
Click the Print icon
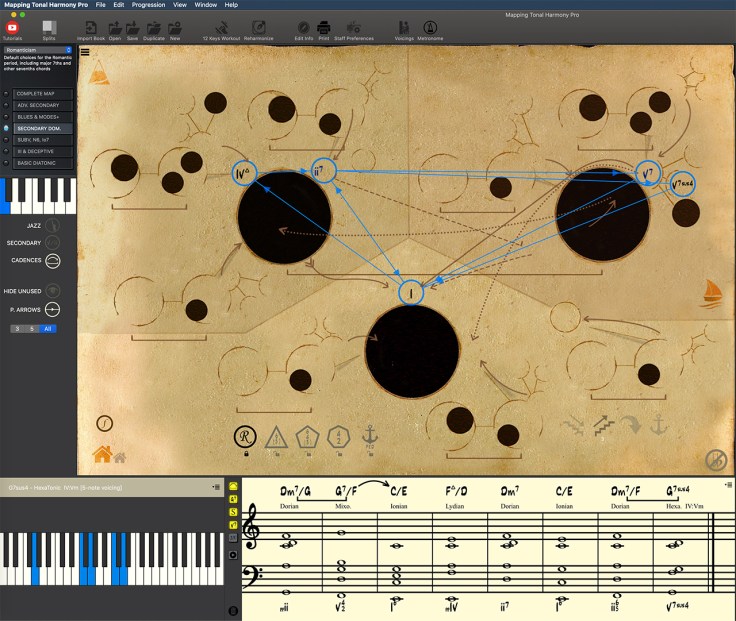324,27
